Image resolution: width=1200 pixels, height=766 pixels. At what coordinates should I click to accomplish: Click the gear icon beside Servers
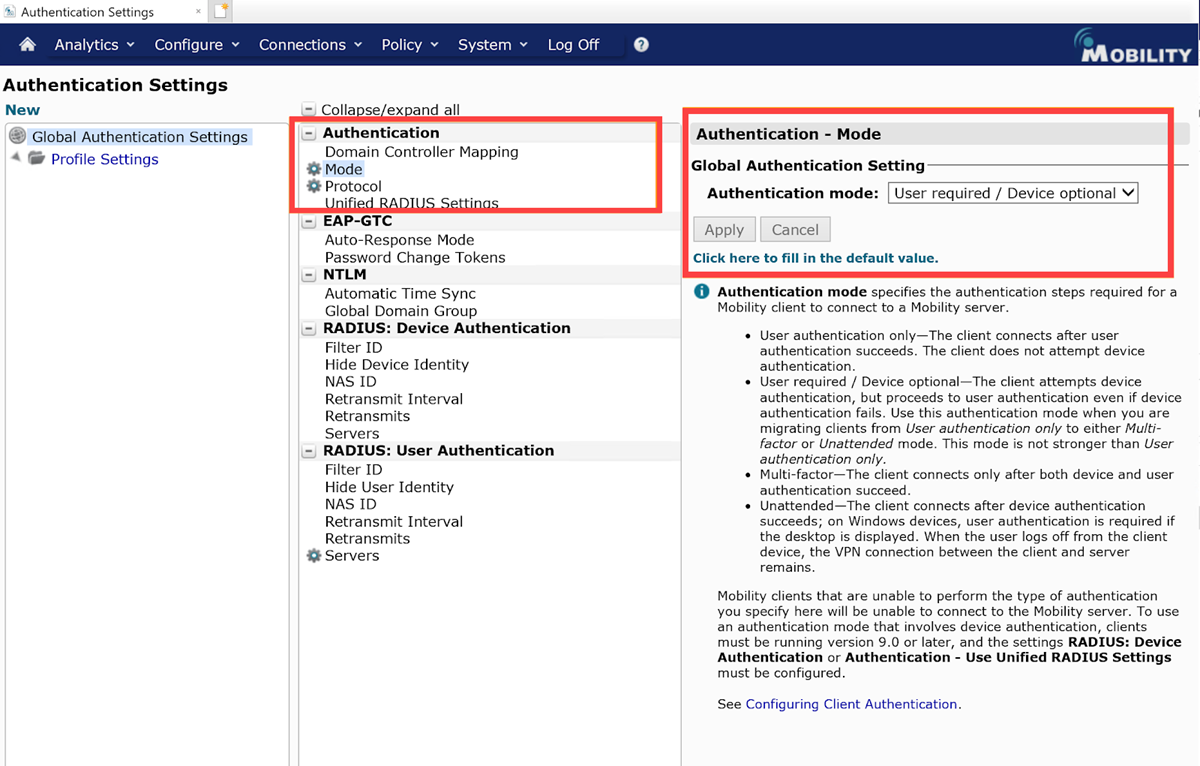point(314,556)
